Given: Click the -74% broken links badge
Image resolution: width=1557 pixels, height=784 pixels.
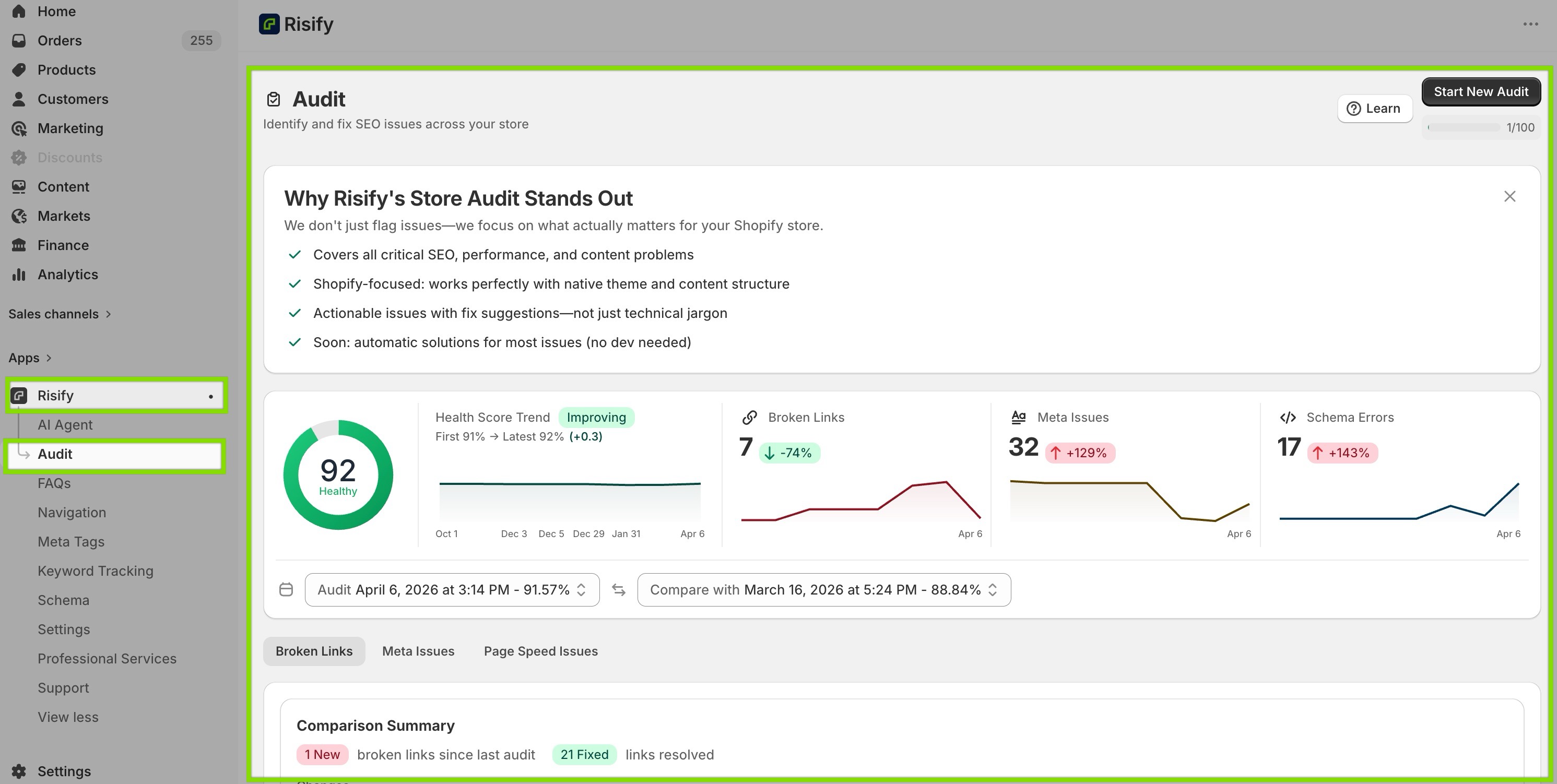Looking at the screenshot, I should tap(789, 453).
